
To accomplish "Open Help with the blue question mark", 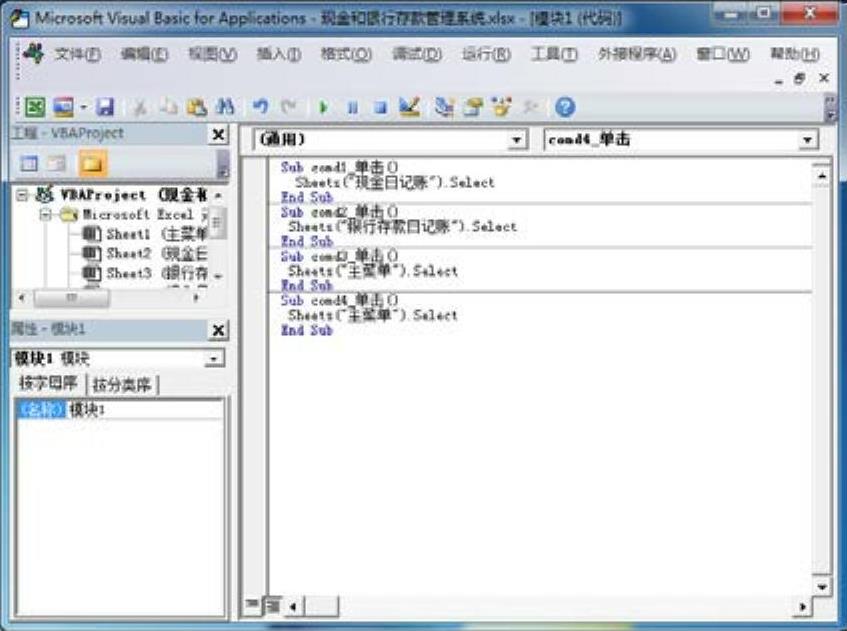I will coord(565,107).
